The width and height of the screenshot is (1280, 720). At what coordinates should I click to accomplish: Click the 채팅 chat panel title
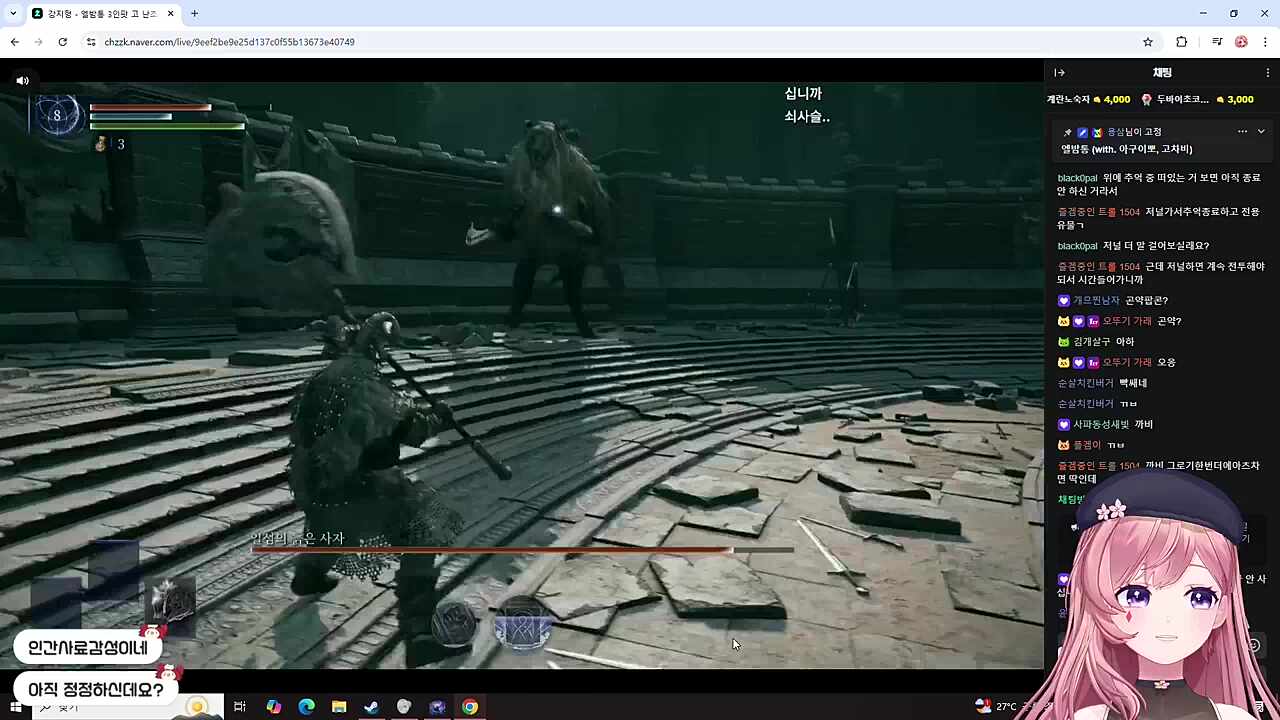(x=1162, y=72)
